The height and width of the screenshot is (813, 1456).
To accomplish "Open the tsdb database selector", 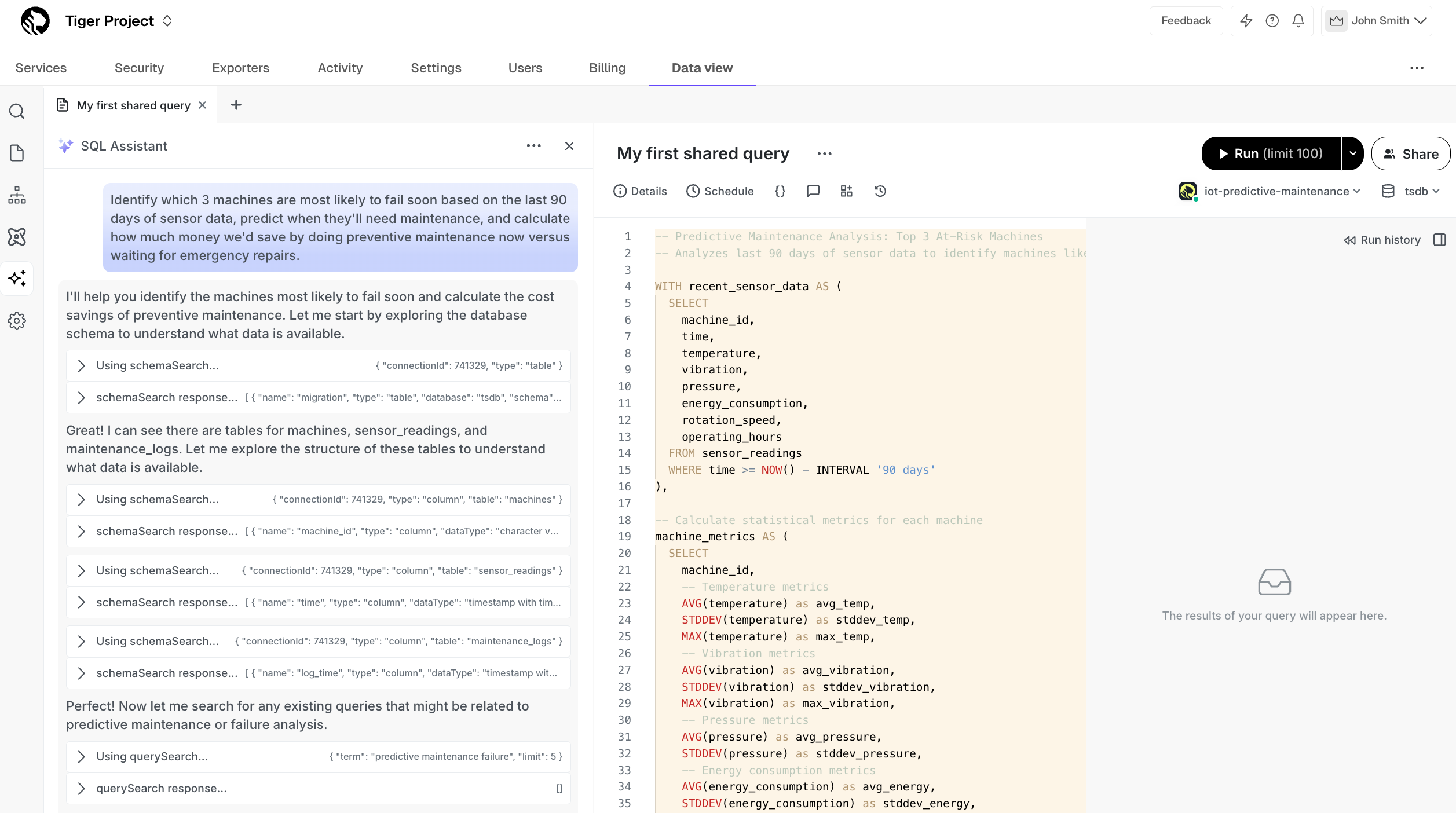I will coord(1411,191).
